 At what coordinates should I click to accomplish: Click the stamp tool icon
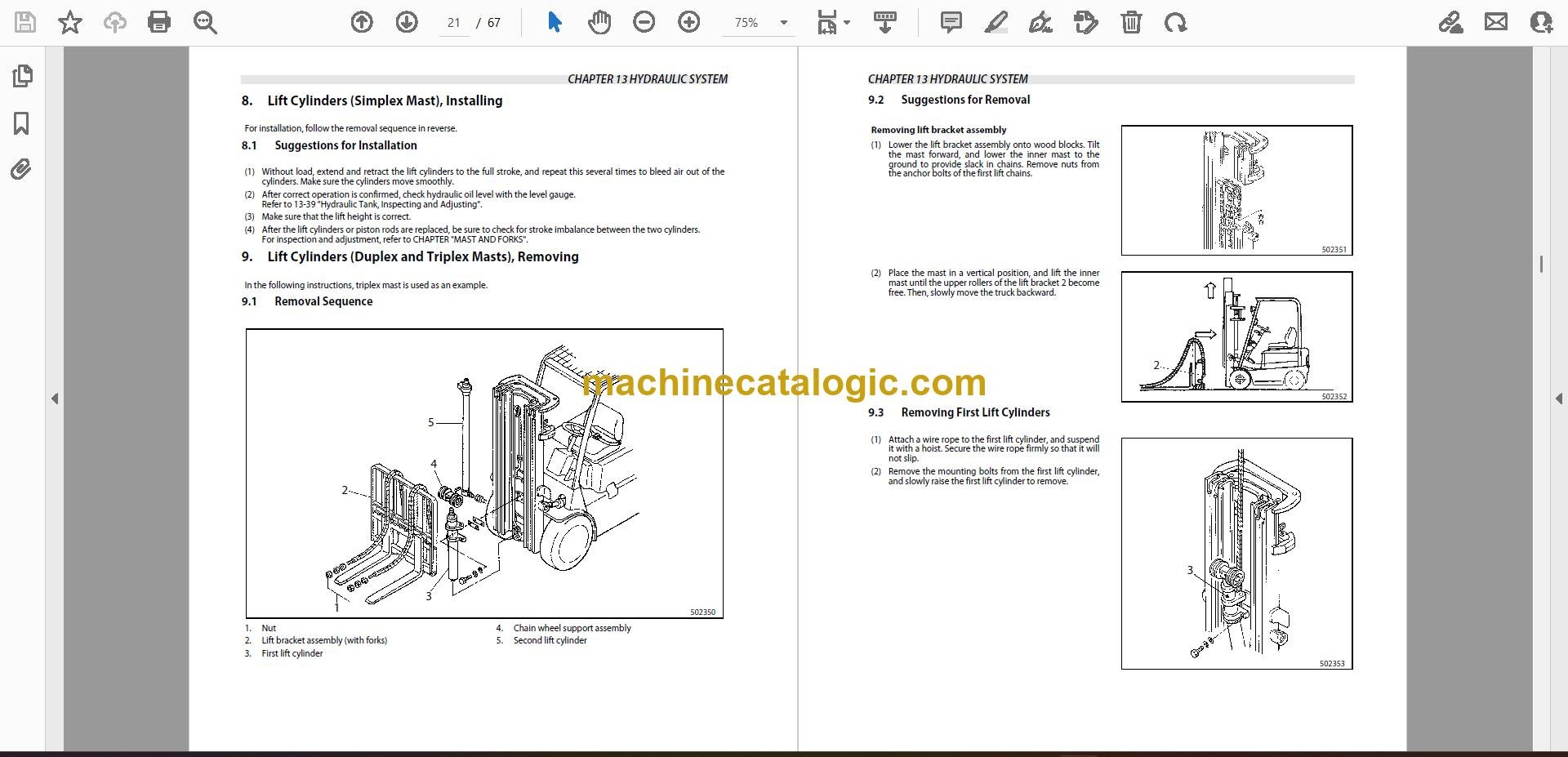pos(1086,23)
